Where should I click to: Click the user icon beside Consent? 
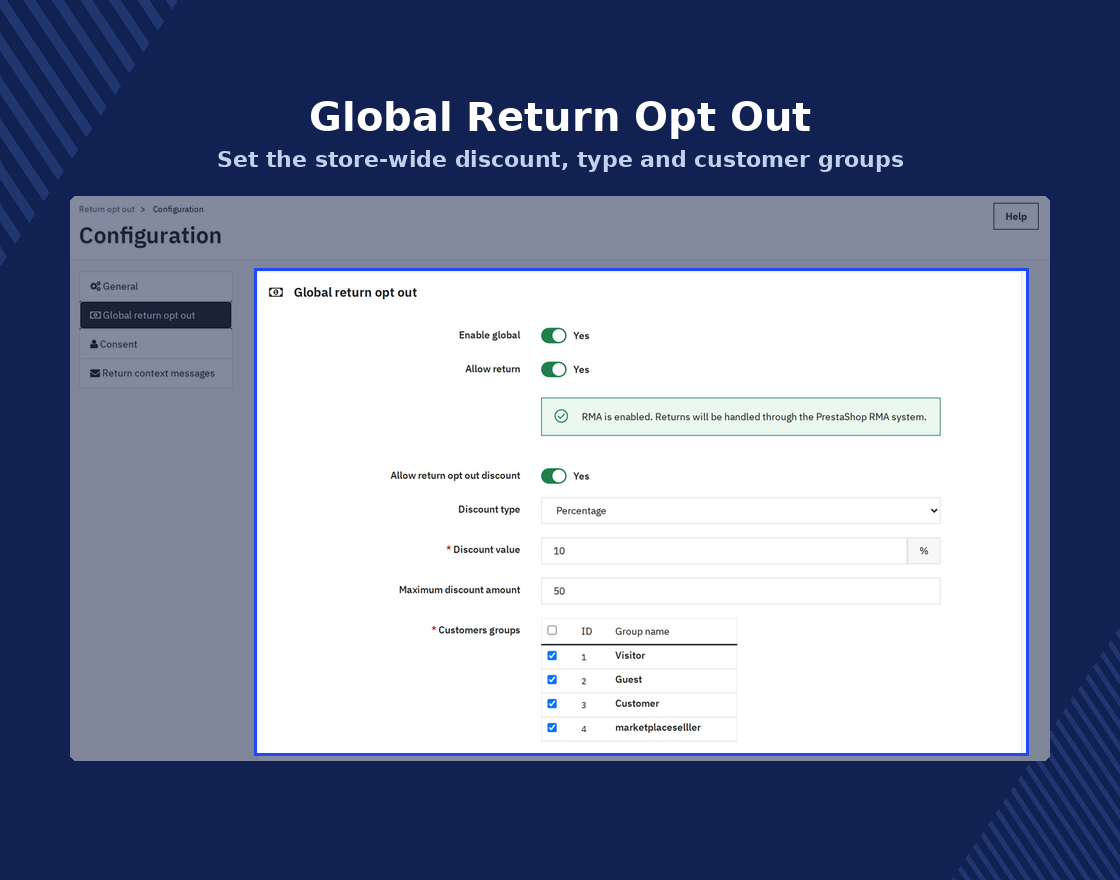tap(94, 344)
